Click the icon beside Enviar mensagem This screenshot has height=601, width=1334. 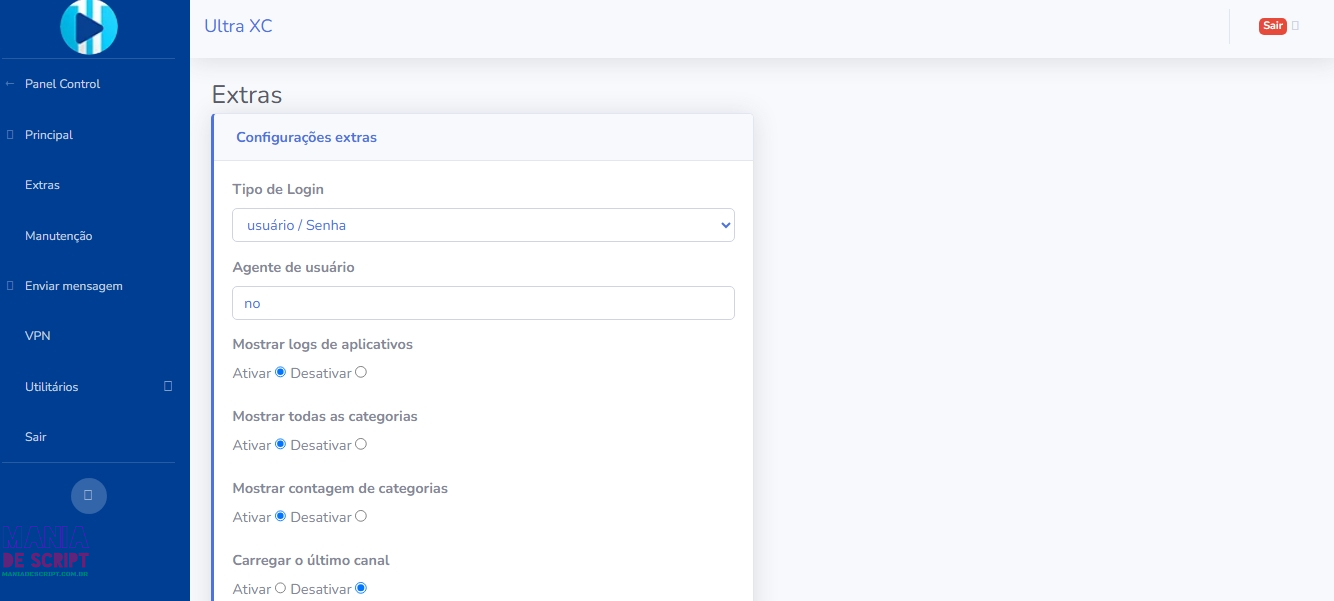(x=9, y=286)
